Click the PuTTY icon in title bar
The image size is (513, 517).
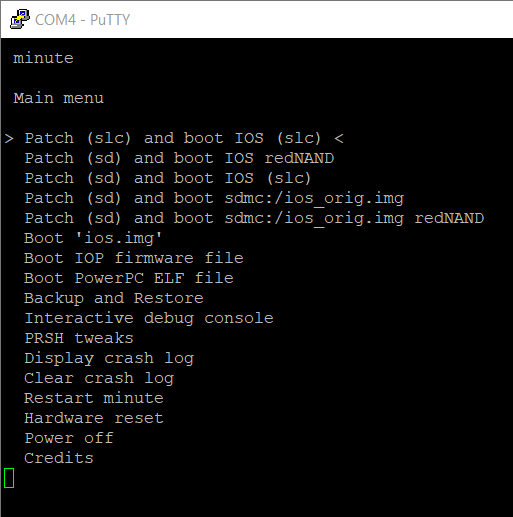click(20, 20)
